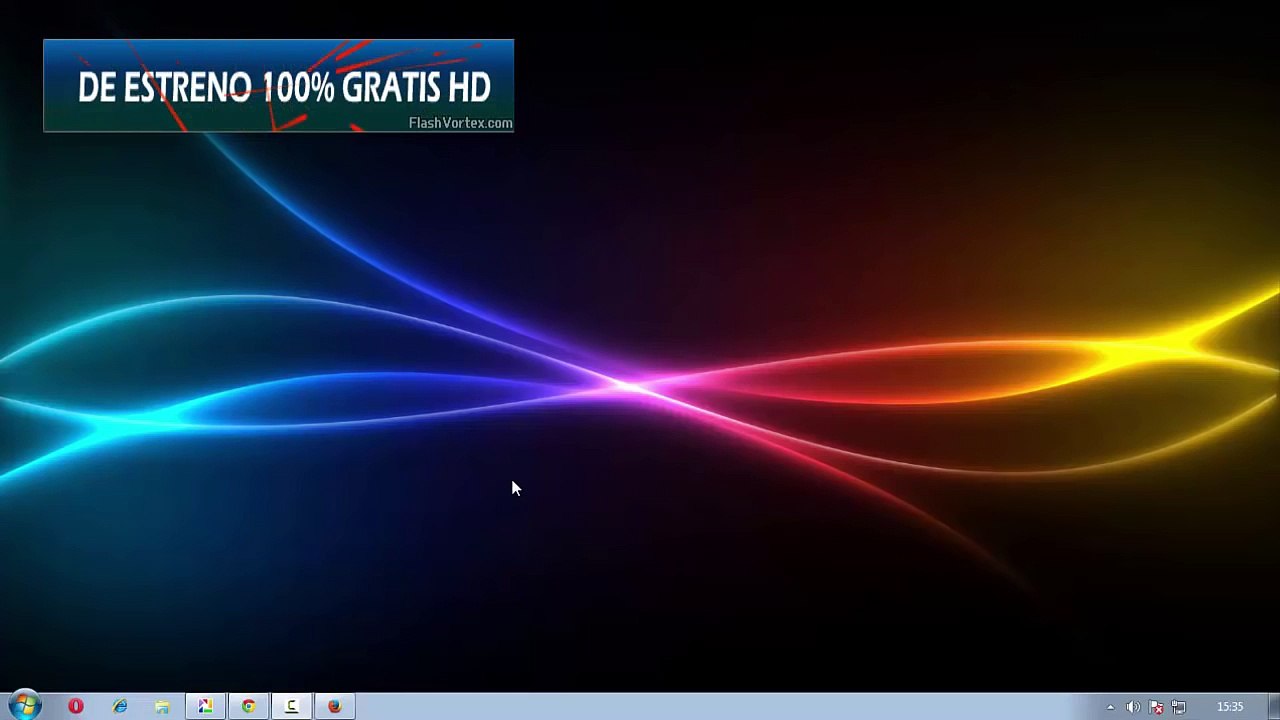The height and width of the screenshot is (720, 1280).
Task: Open the volume control speaker icon
Action: pos(1133,707)
